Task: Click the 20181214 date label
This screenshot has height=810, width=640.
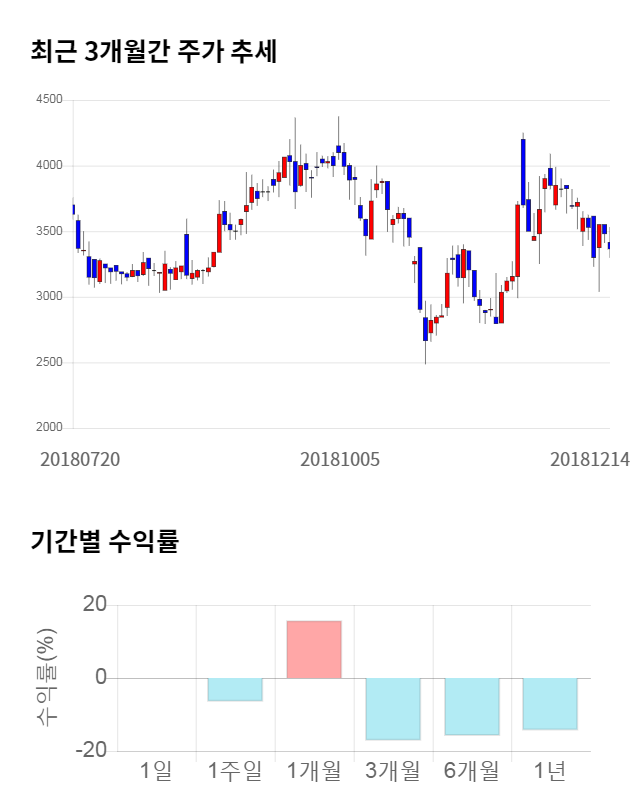Action: [590, 459]
